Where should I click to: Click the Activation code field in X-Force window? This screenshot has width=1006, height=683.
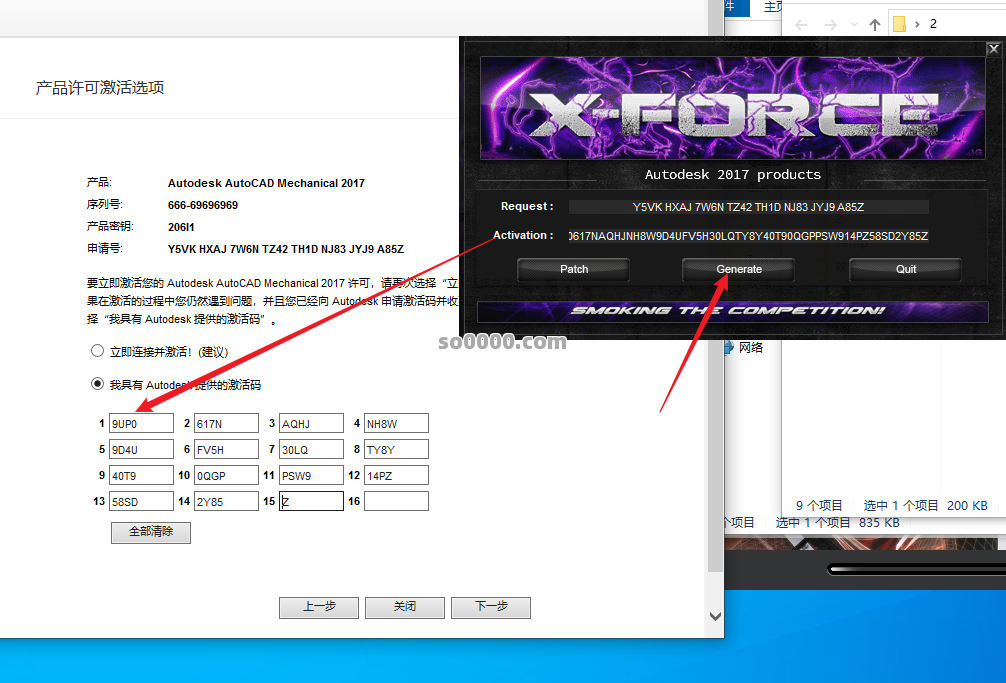click(x=749, y=236)
